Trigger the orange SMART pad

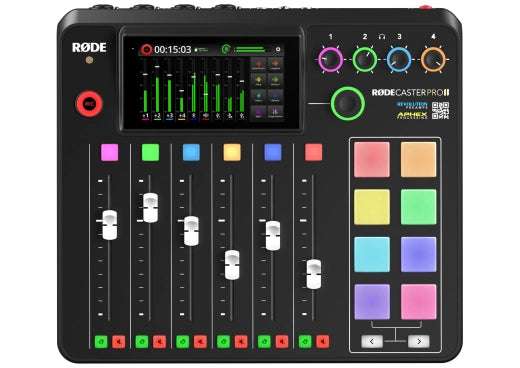[x=418, y=160]
